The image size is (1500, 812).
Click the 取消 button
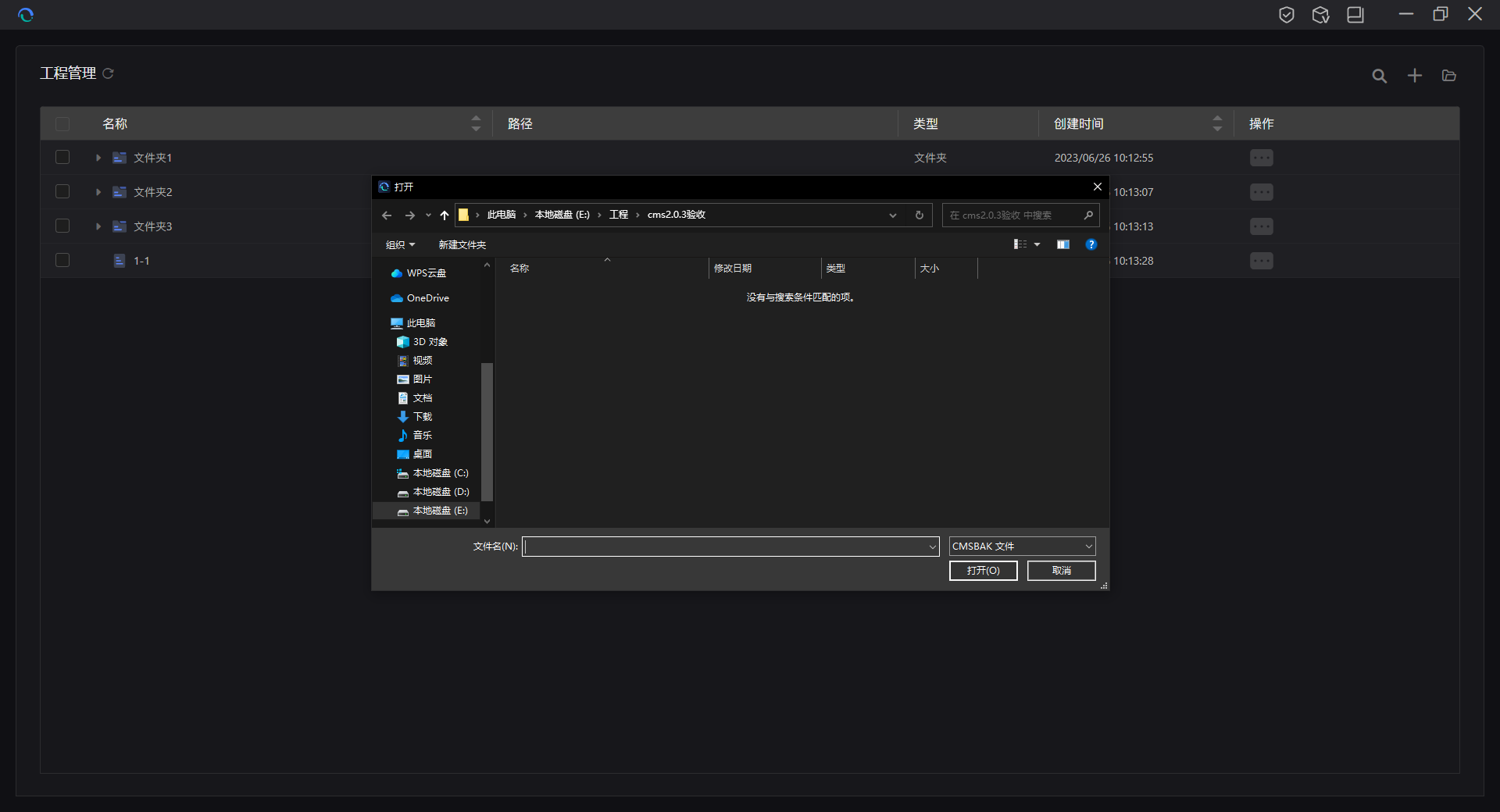pyautogui.click(x=1061, y=571)
